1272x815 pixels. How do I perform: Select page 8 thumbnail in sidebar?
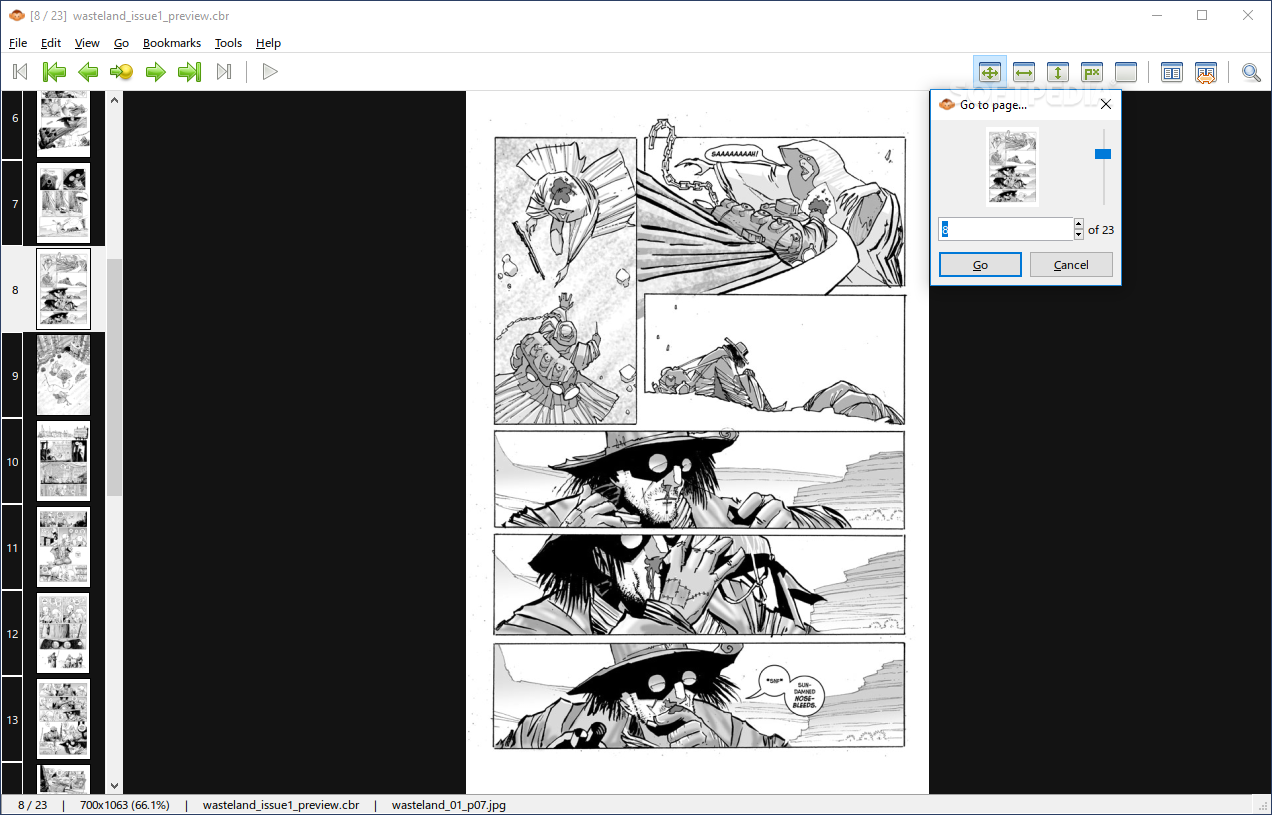[x=63, y=289]
